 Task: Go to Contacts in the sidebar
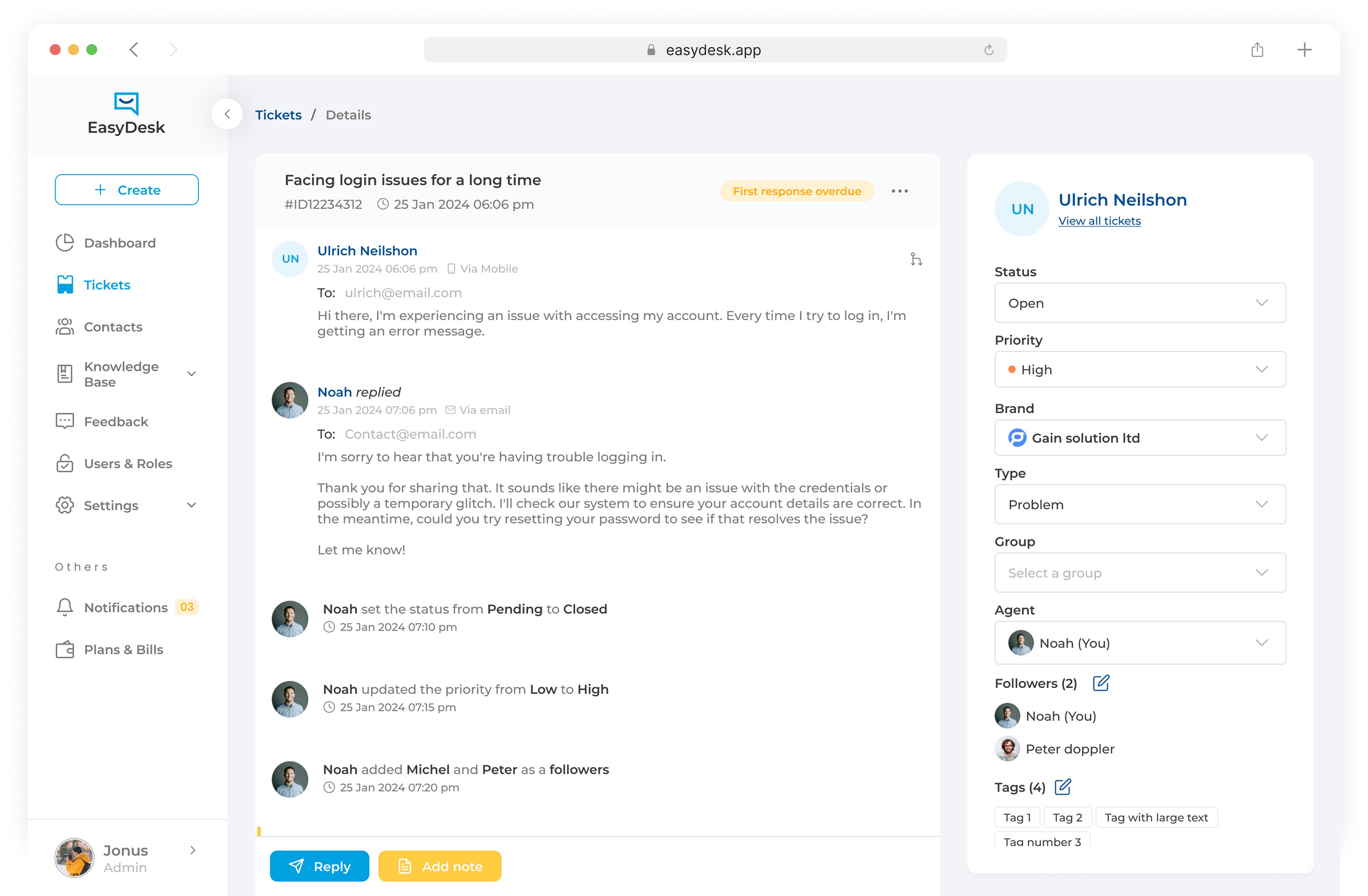point(113,327)
